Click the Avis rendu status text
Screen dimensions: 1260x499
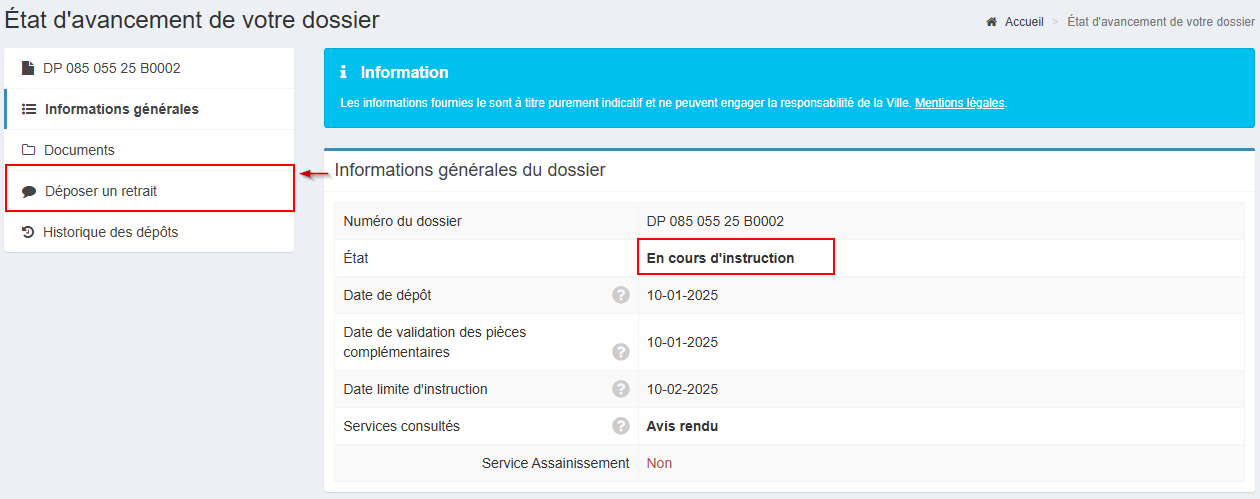click(x=682, y=426)
